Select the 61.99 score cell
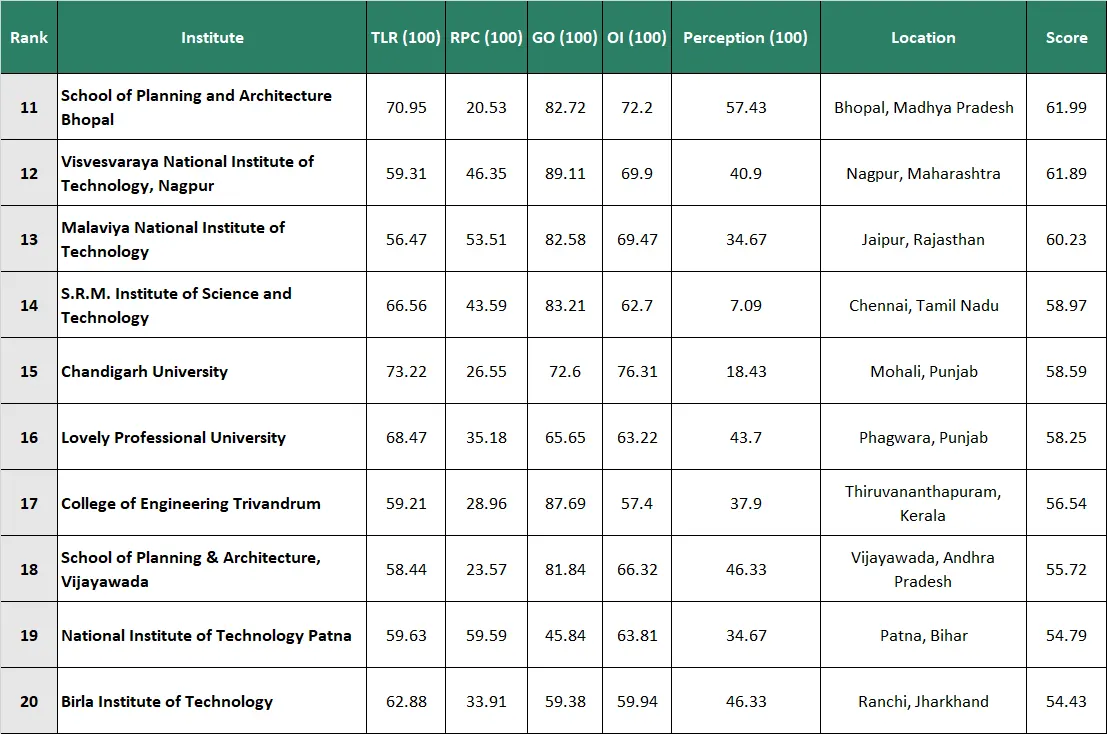The height and width of the screenshot is (734, 1107). [1066, 107]
